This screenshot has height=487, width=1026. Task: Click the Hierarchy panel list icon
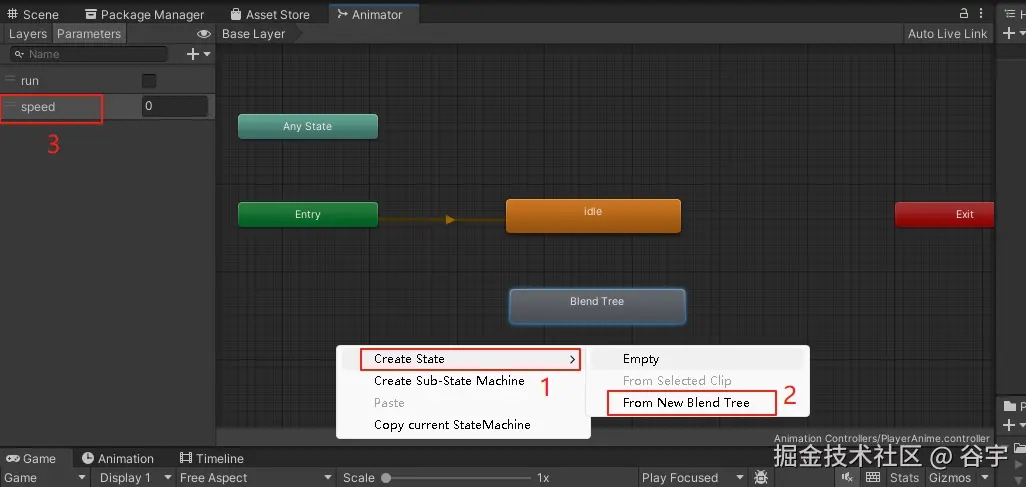(1011, 13)
